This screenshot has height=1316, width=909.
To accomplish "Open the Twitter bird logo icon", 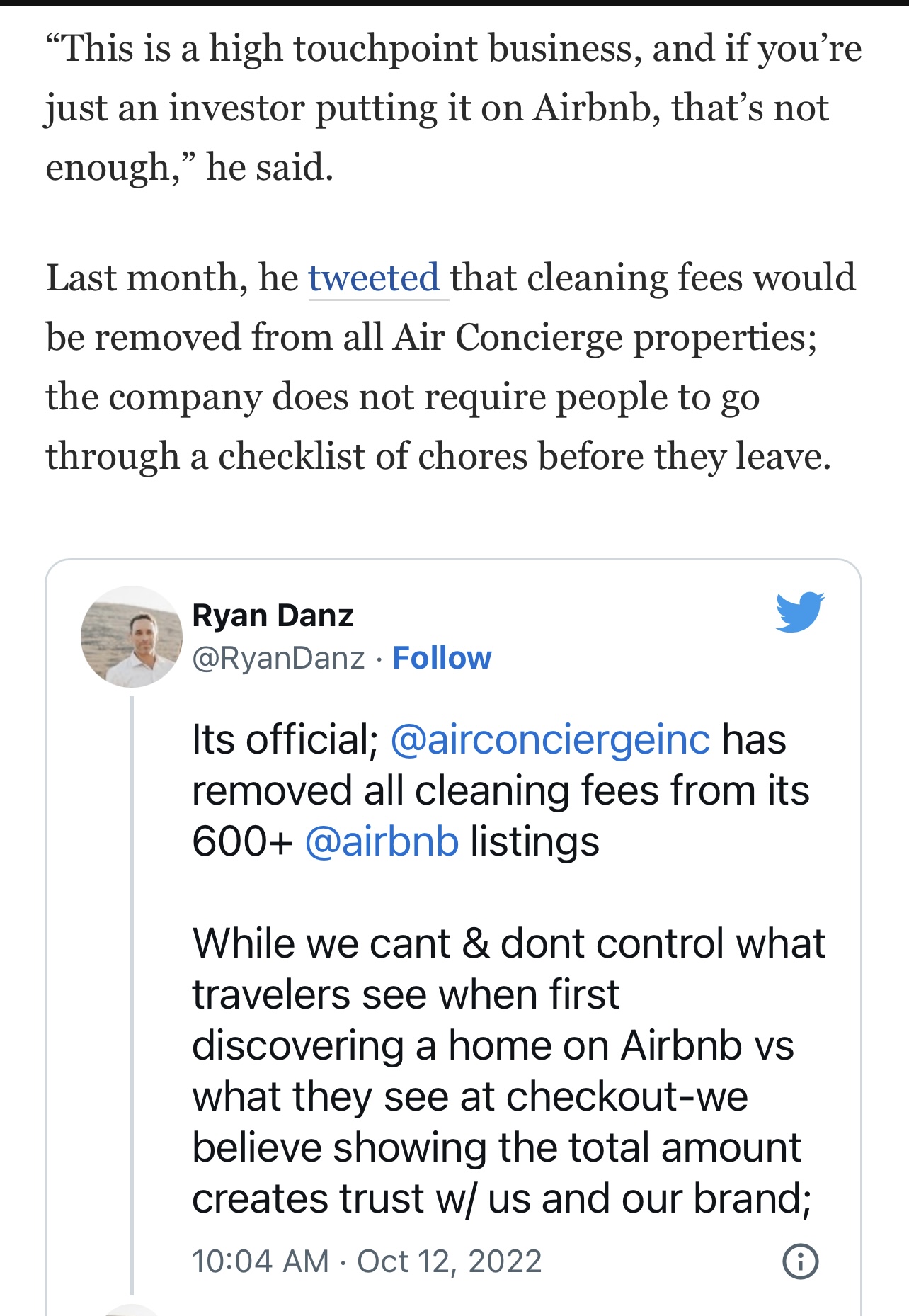I will click(x=800, y=611).
